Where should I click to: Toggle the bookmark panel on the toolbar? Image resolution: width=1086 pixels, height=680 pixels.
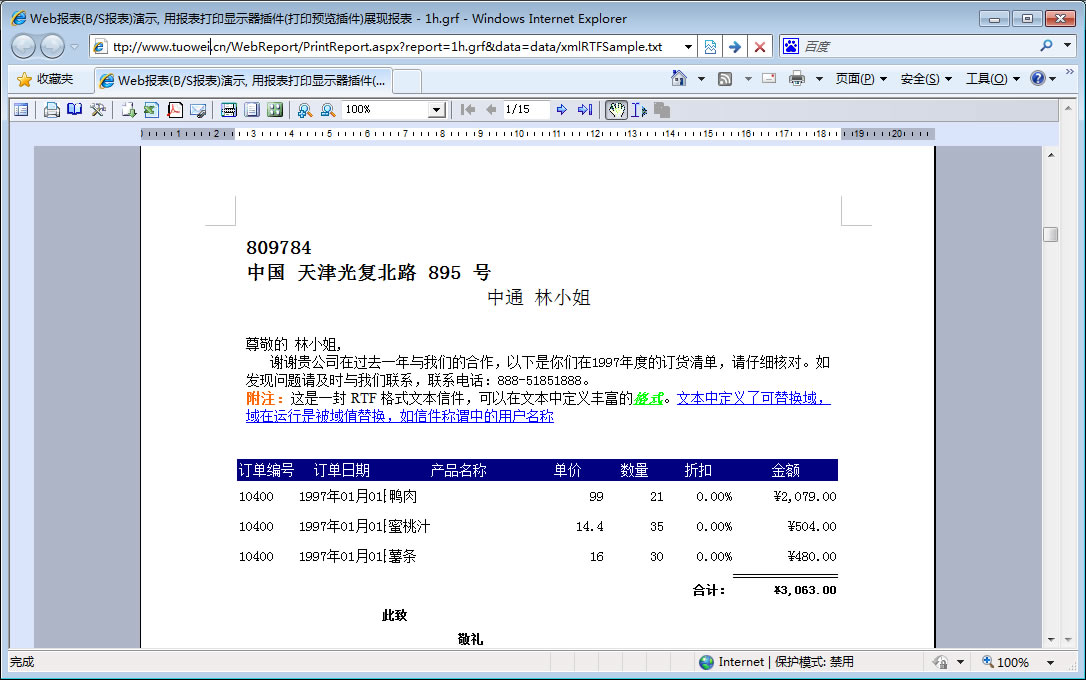click(21, 110)
